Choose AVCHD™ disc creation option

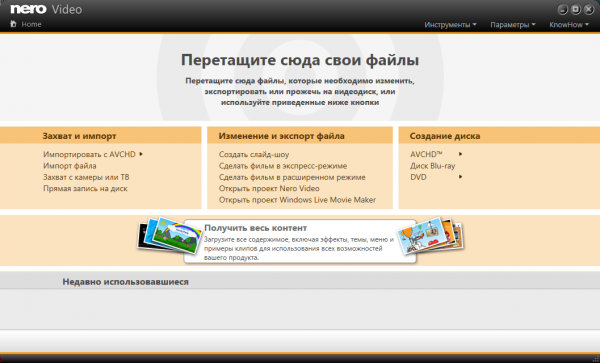(426, 154)
